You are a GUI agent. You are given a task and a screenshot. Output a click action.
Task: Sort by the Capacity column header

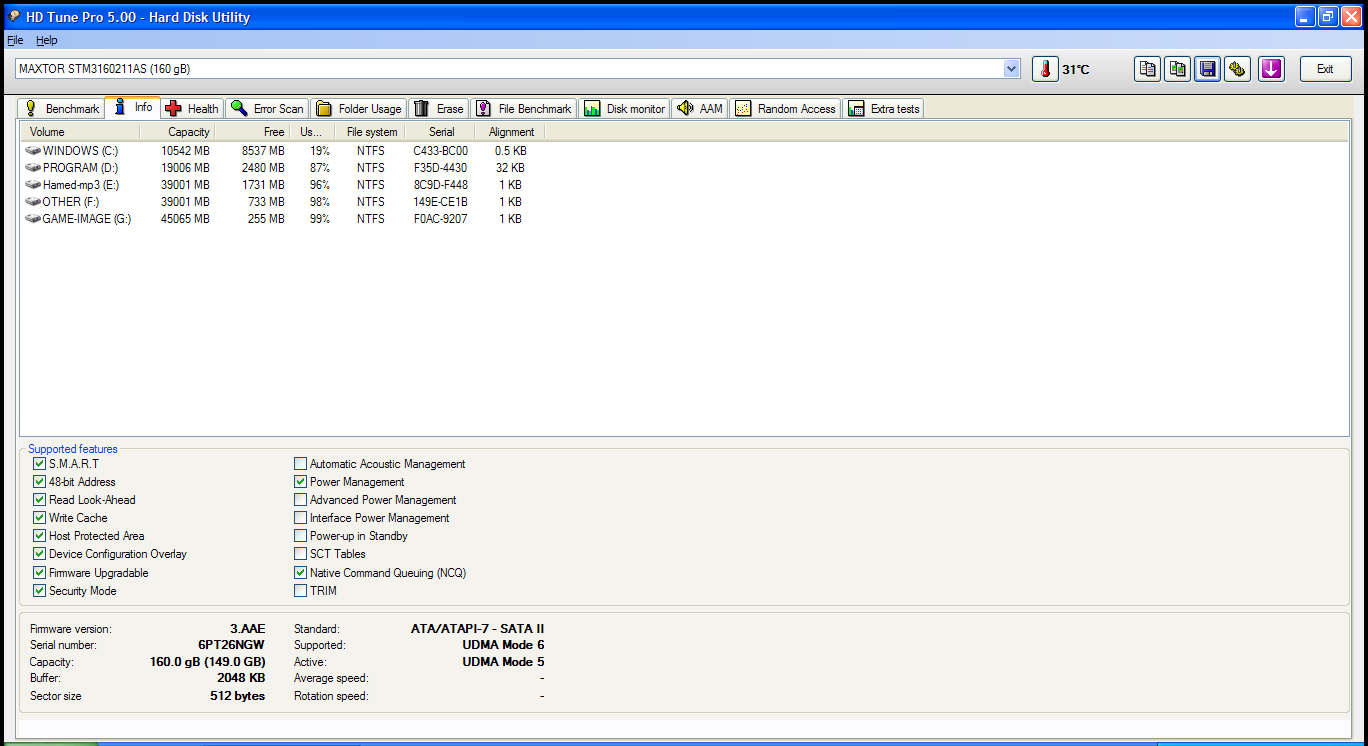177,132
